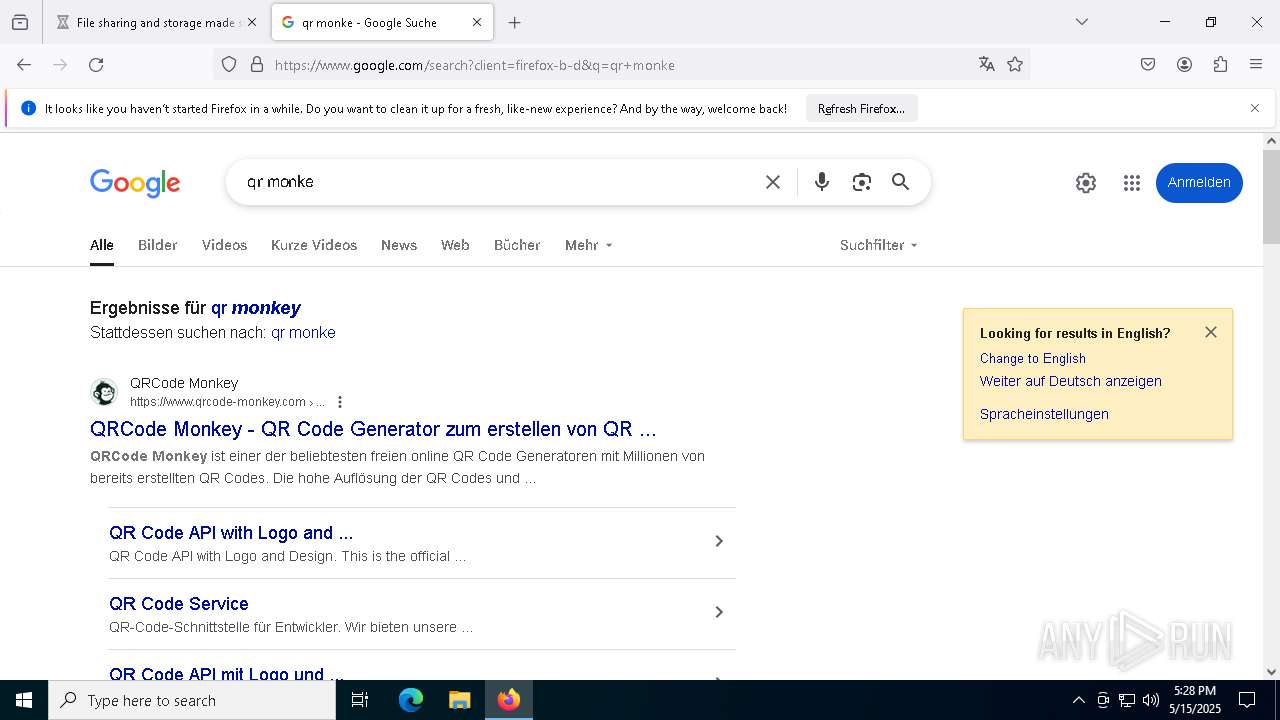Click the 'Change to English' link
This screenshot has height=720, width=1280.
click(x=1033, y=358)
